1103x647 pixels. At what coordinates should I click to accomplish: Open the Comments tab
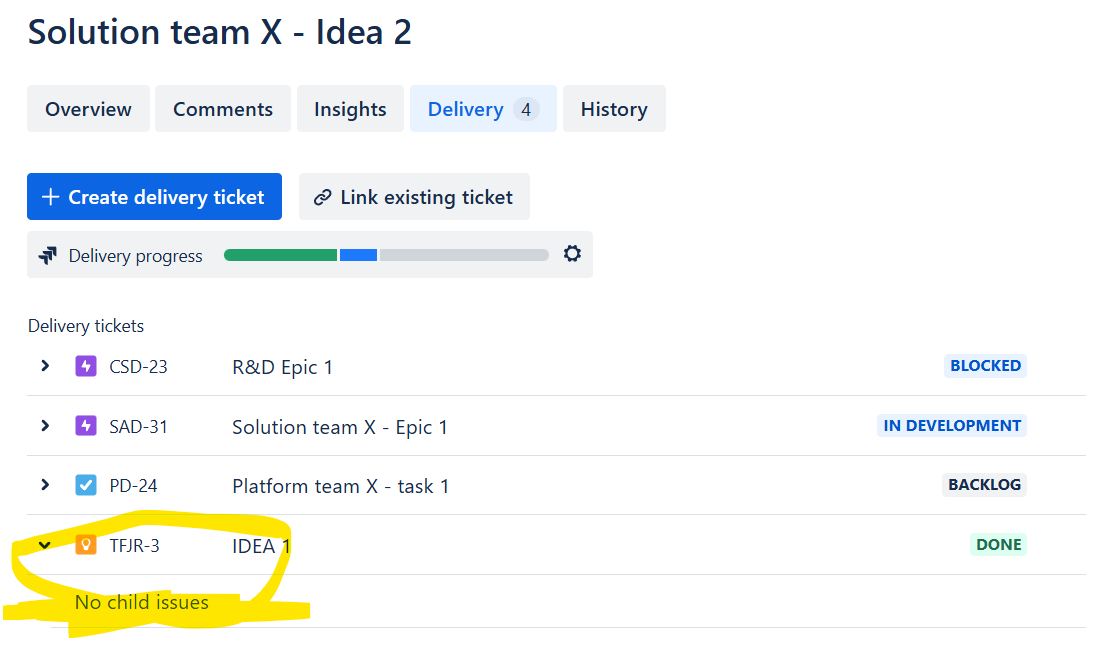[x=223, y=109]
